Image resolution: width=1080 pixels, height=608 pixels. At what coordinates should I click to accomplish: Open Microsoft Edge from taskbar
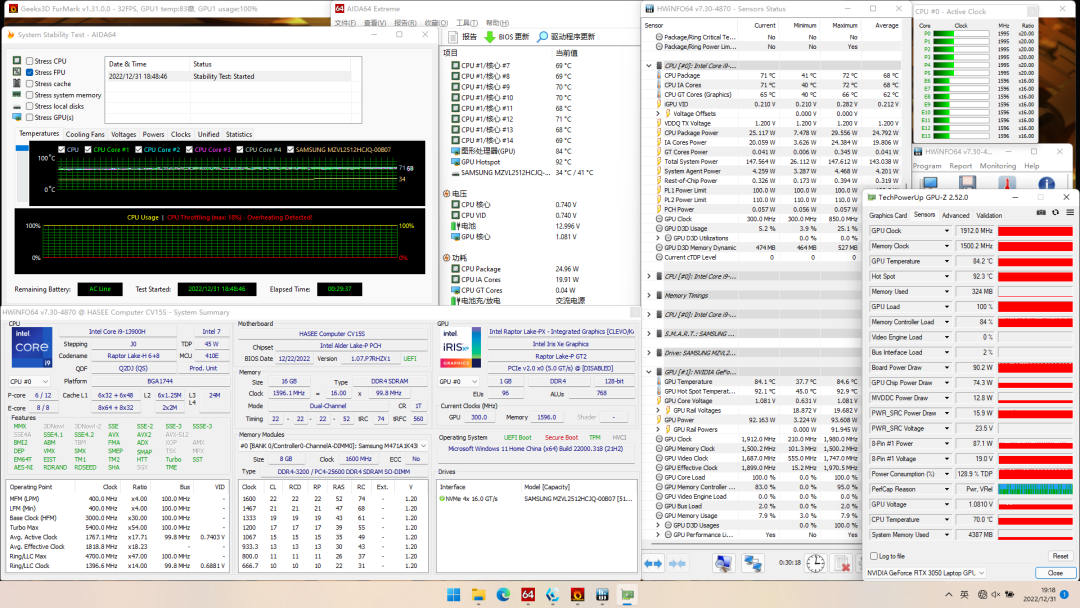503,595
